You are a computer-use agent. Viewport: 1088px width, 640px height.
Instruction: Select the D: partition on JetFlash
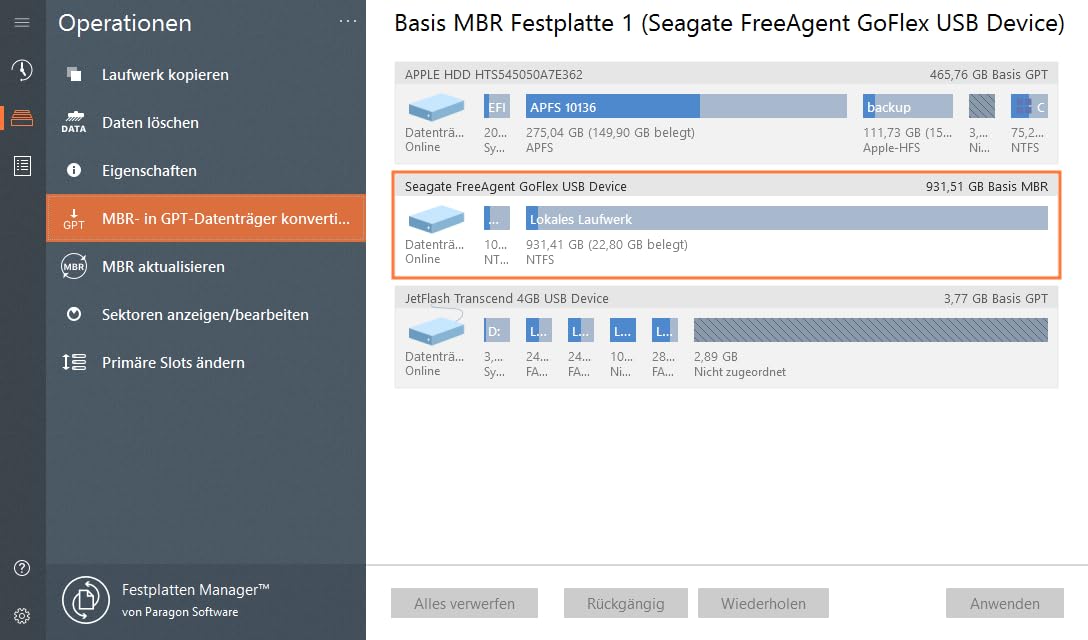click(x=497, y=331)
